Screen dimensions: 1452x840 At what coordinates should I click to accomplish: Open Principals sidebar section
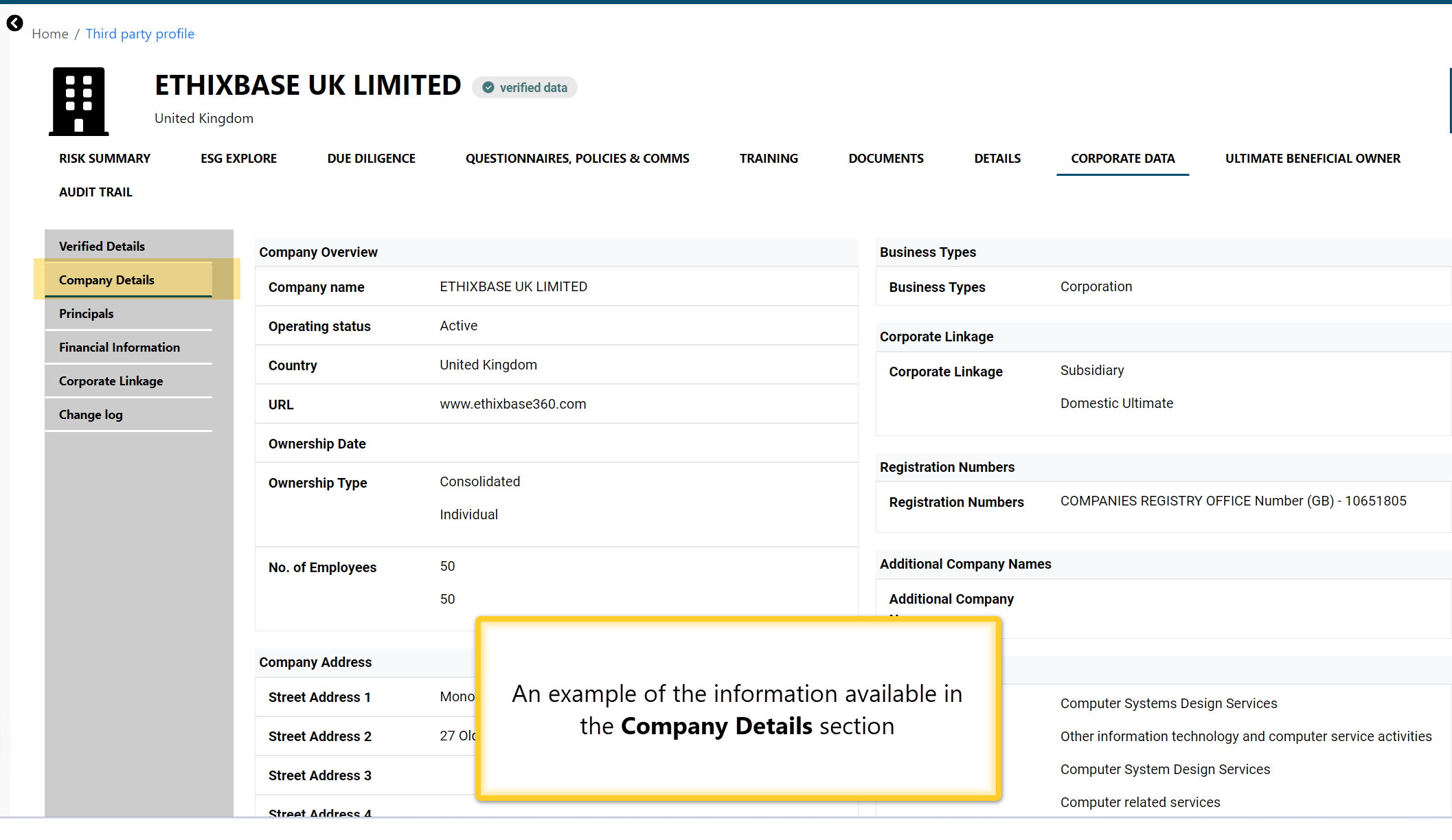(x=128, y=313)
